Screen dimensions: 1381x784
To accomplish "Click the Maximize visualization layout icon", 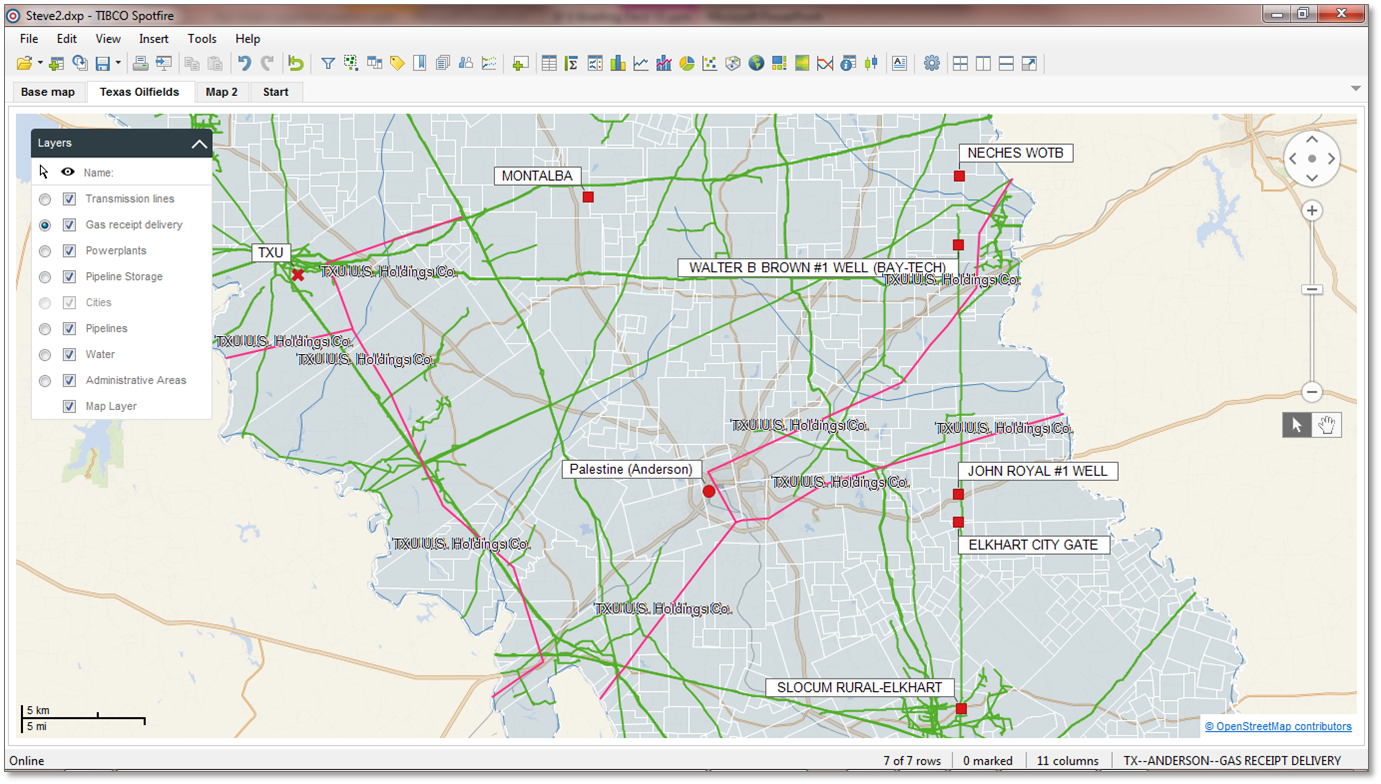I will [x=1029, y=64].
